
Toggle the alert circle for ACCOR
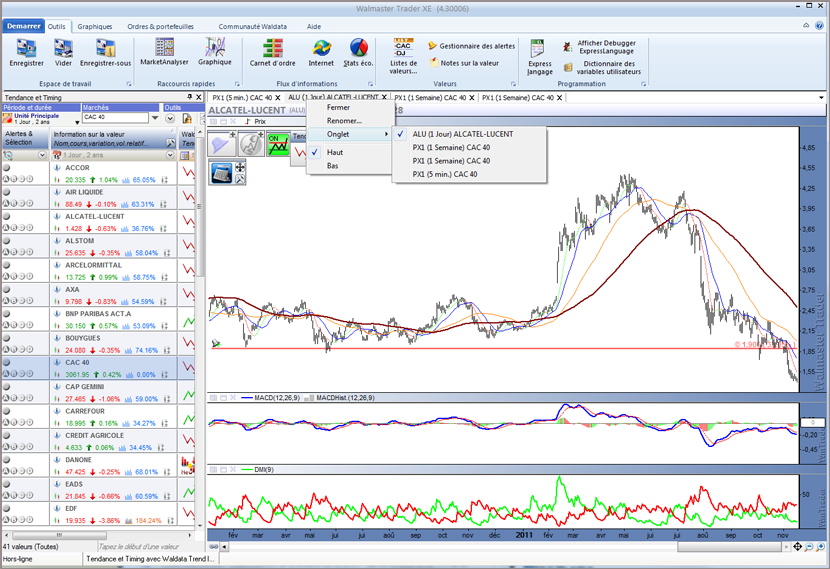[x=7, y=167]
